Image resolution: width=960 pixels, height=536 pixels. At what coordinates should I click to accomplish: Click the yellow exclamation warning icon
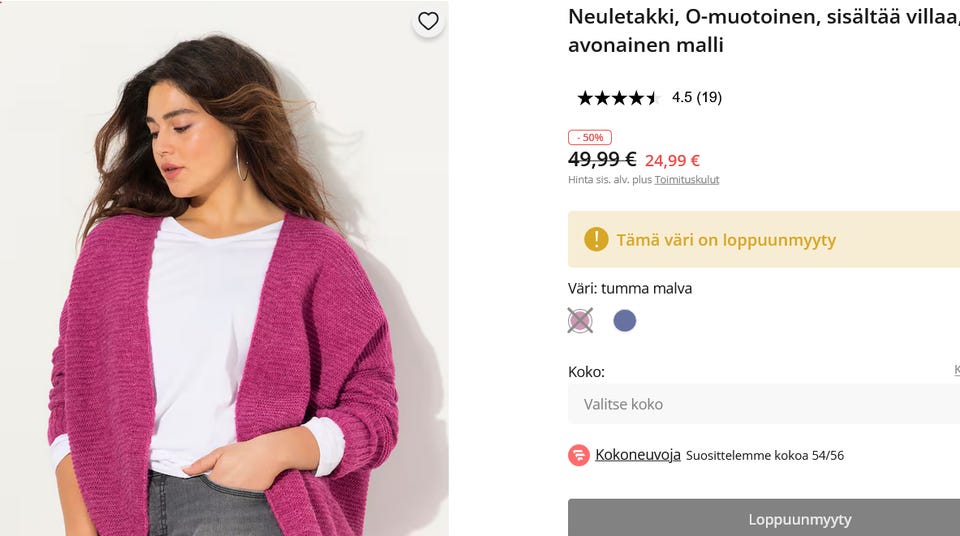(x=596, y=239)
